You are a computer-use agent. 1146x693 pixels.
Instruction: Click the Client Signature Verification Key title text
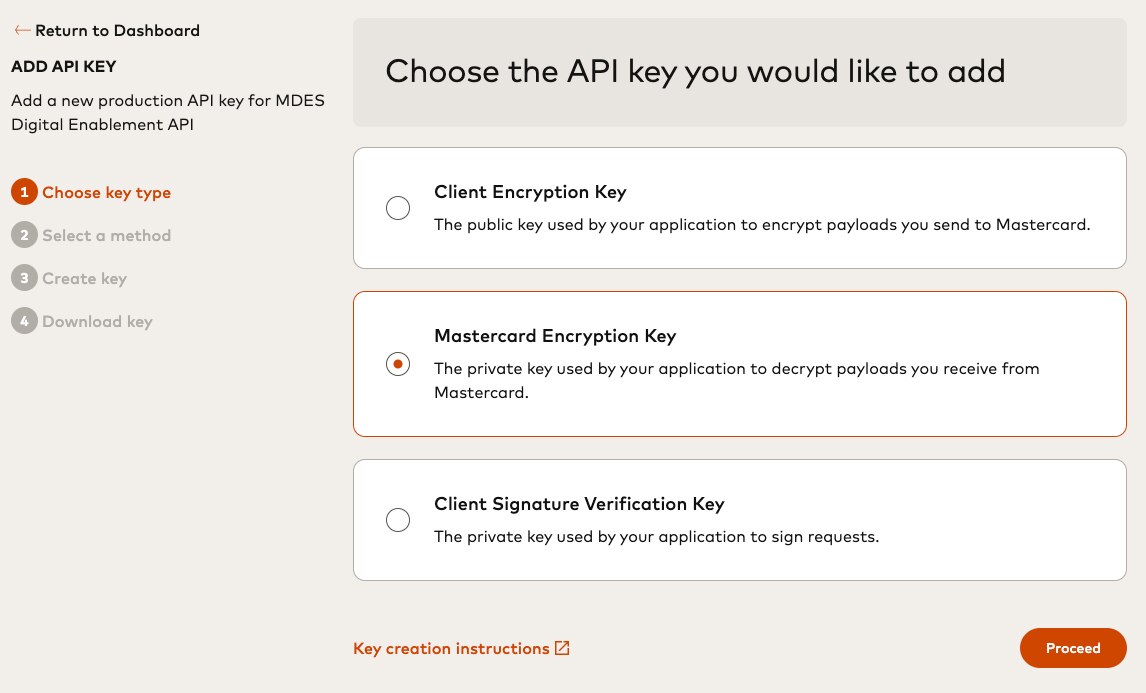click(579, 504)
